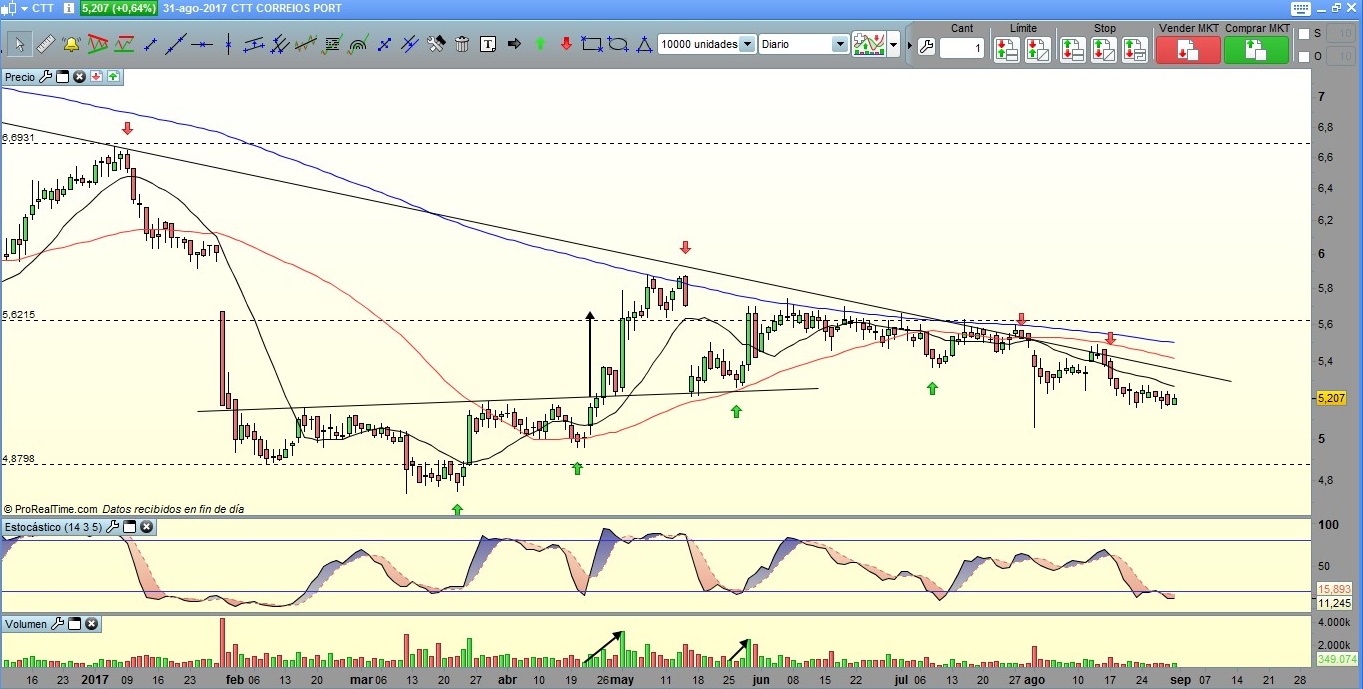Open the add indicator chart button
The image size is (1363, 689).
click(x=869, y=44)
